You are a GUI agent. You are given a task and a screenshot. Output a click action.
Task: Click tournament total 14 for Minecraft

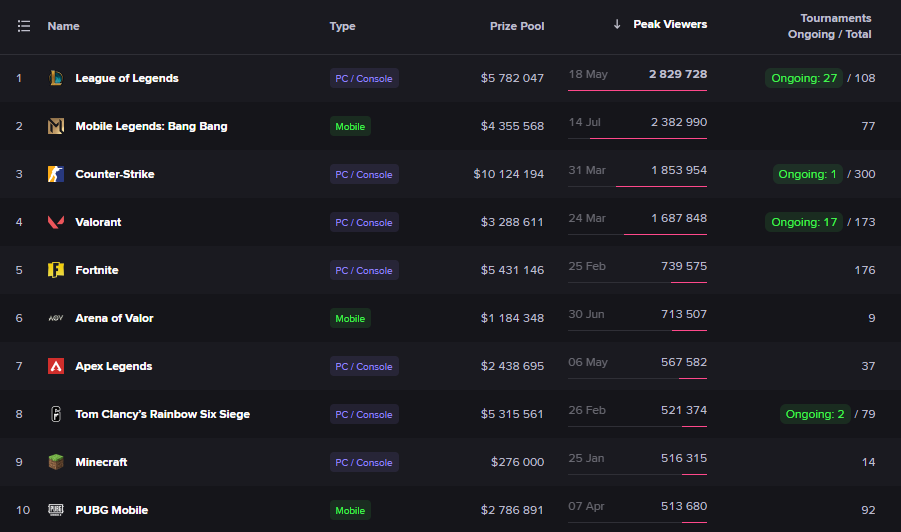tap(869, 462)
